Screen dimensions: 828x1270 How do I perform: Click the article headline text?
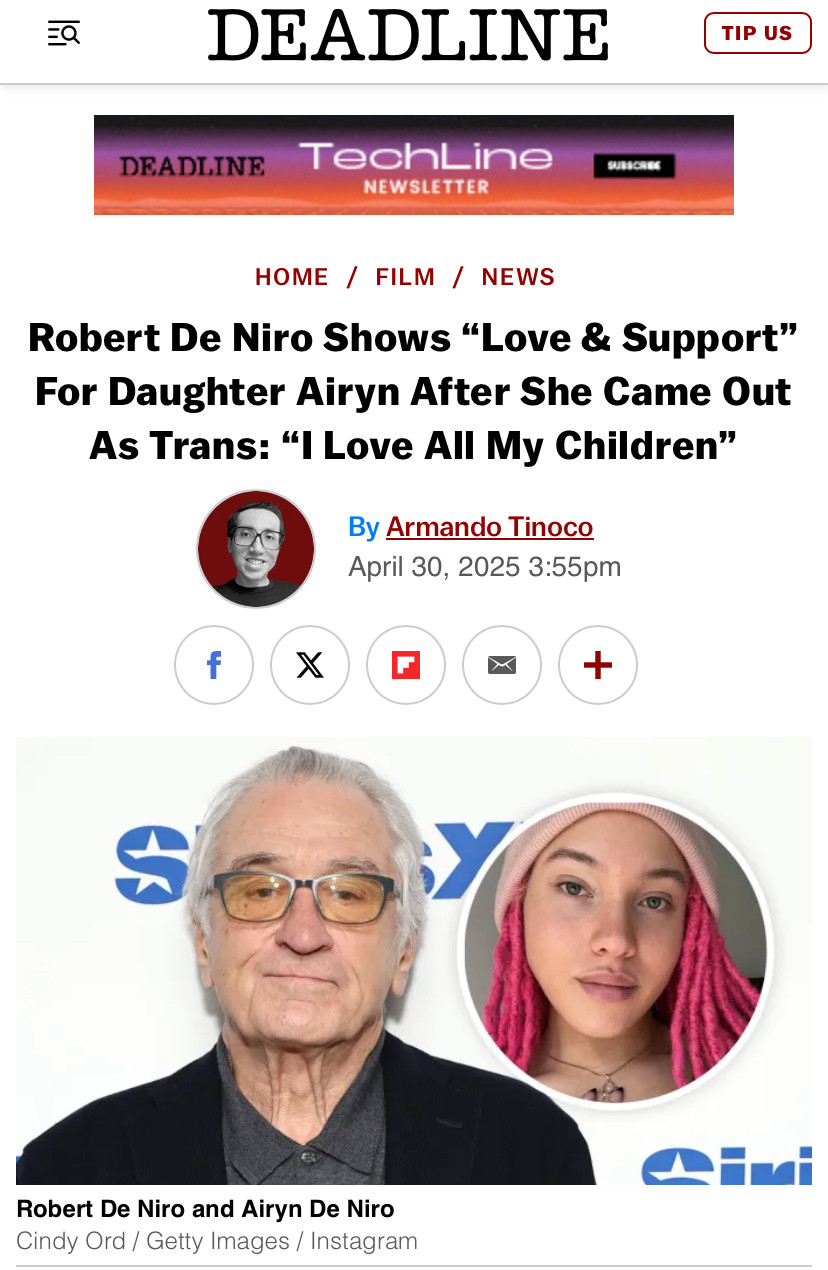(413, 391)
